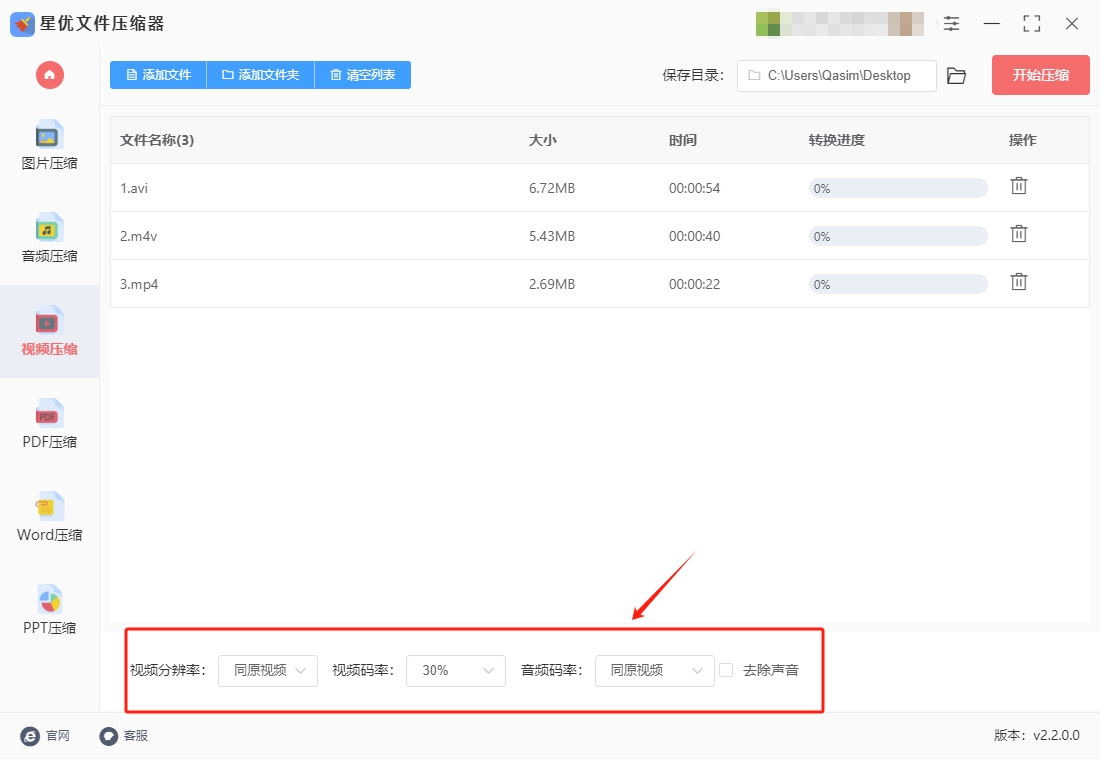Click 转换进度 column header
Image resolution: width=1100 pixels, height=760 pixels.
[837, 140]
